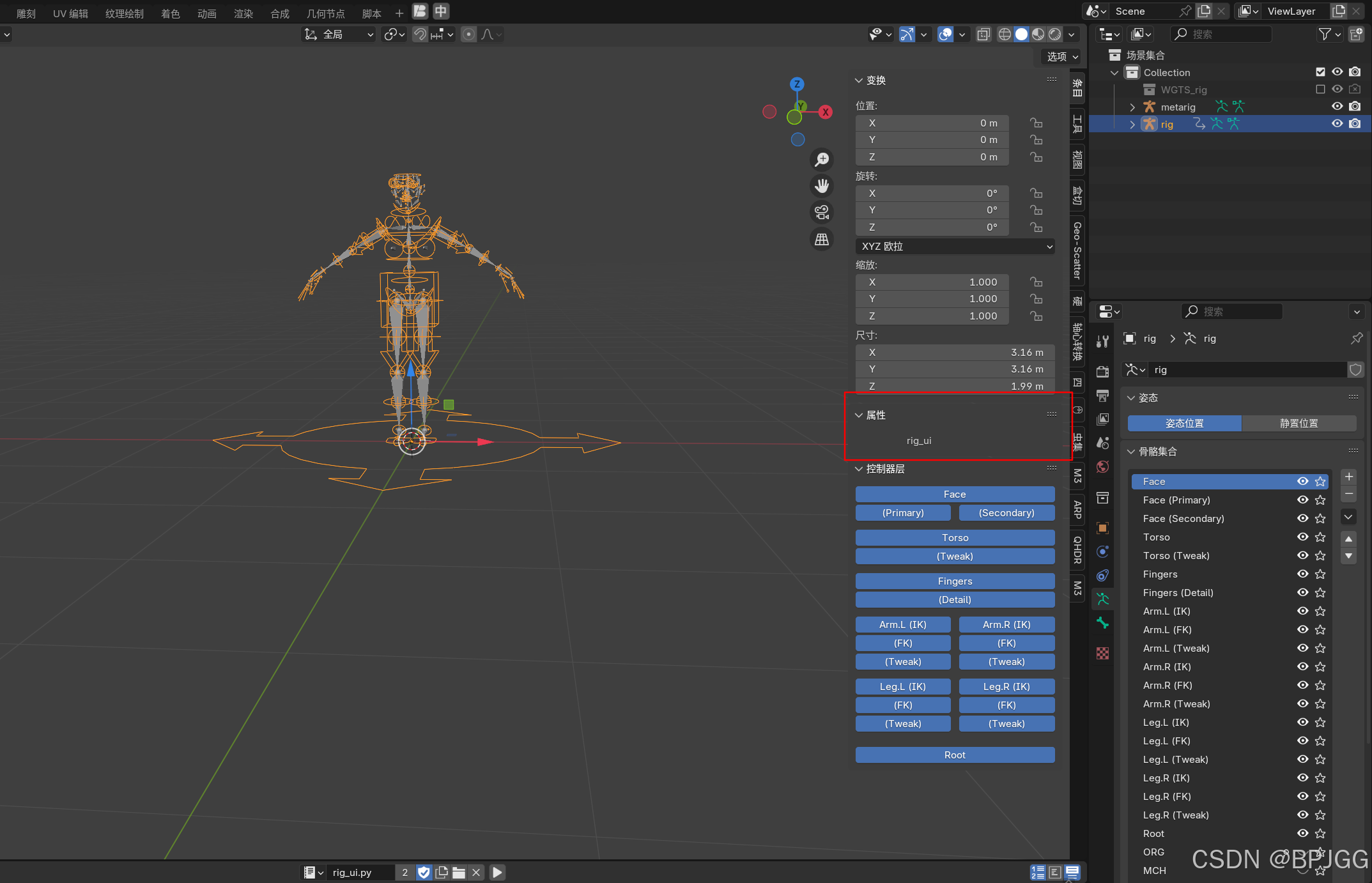Hide the Torso bone collection eye
This screenshot has width=1372, height=883.
tap(1302, 537)
